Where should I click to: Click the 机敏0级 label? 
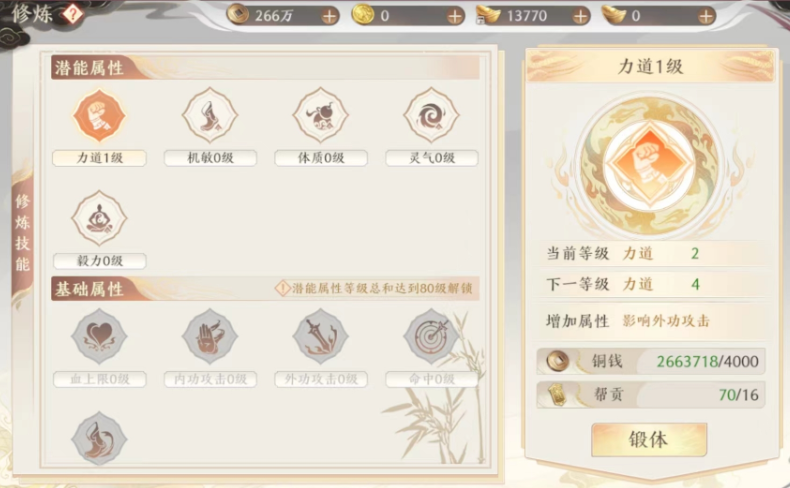coord(210,158)
